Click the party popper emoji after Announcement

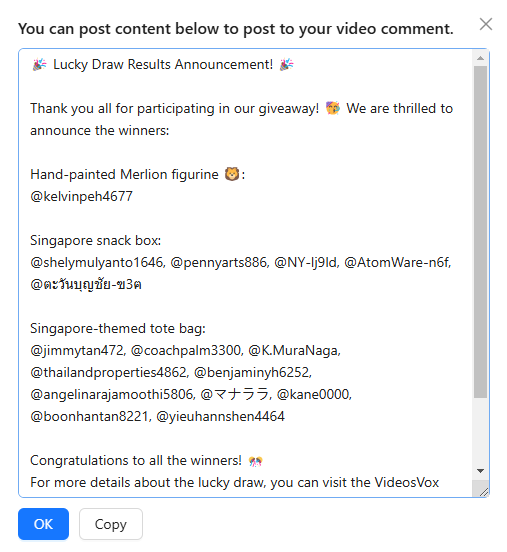click(287, 64)
